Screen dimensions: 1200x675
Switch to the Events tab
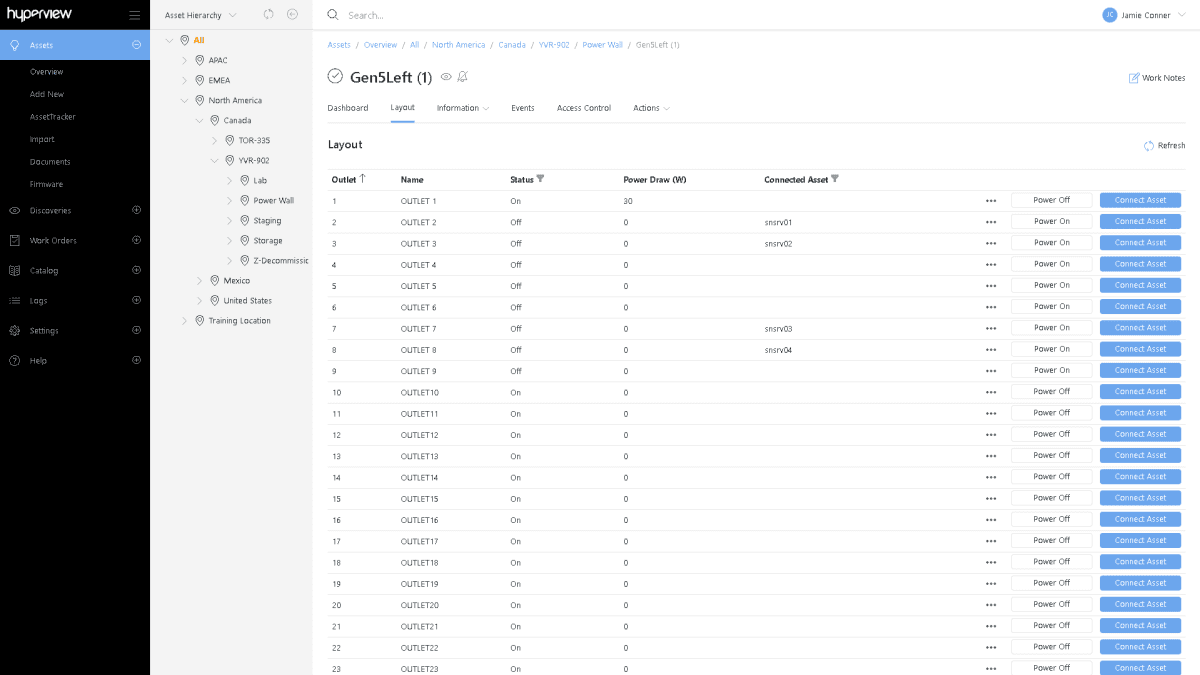tap(522, 108)
